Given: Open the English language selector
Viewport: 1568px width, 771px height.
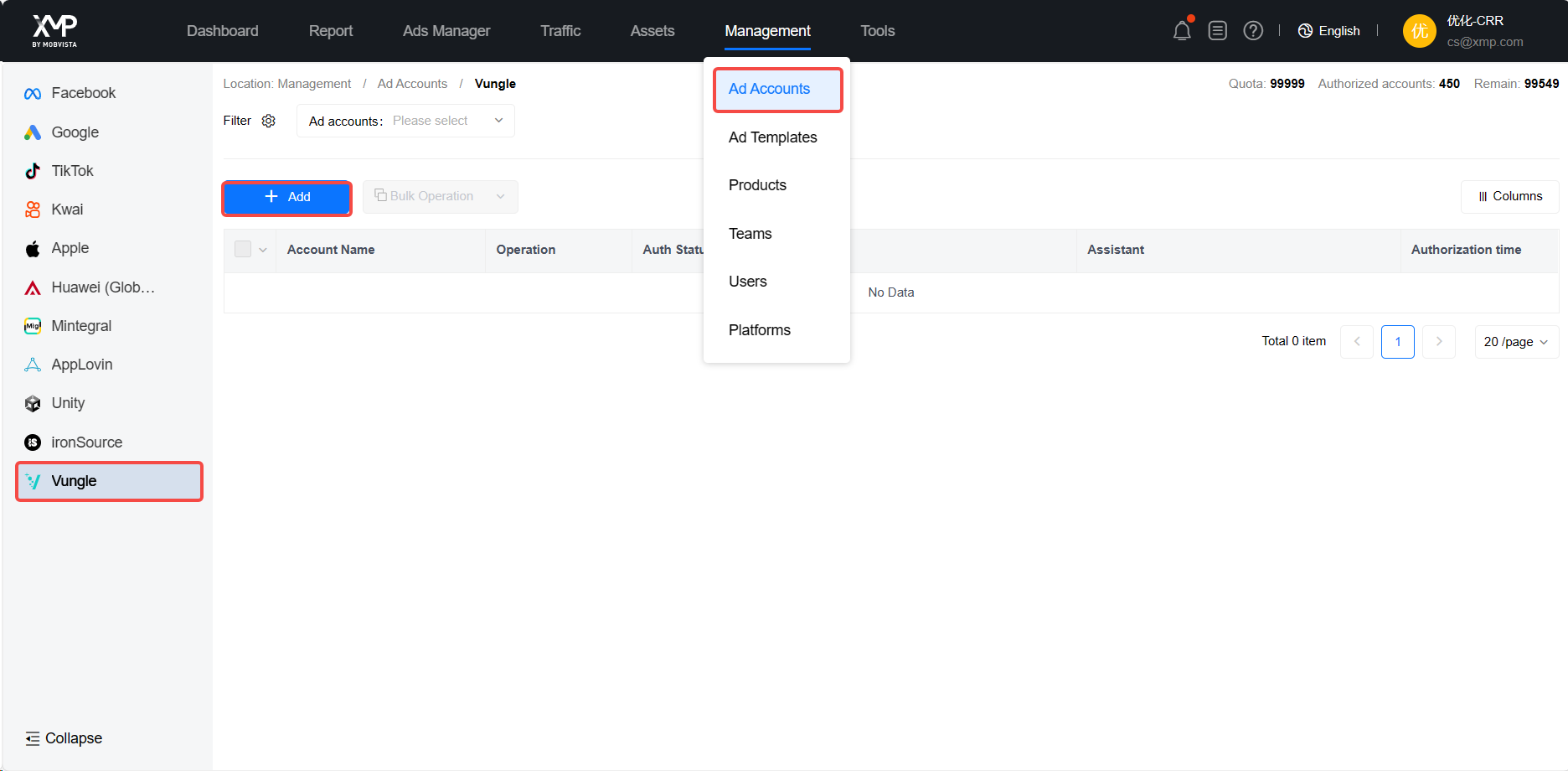Looking at the screenshot, I should pos(1328,31).
